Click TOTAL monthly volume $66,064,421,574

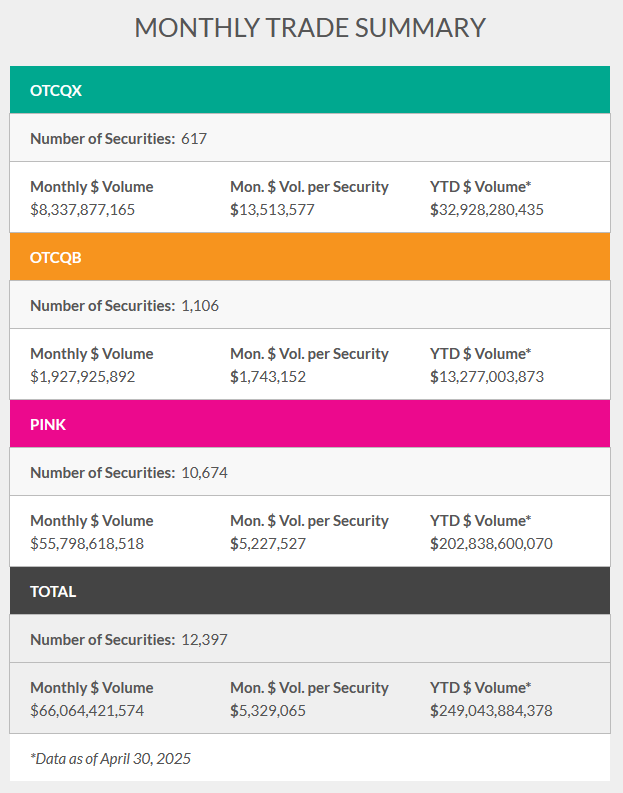point(87,711)
